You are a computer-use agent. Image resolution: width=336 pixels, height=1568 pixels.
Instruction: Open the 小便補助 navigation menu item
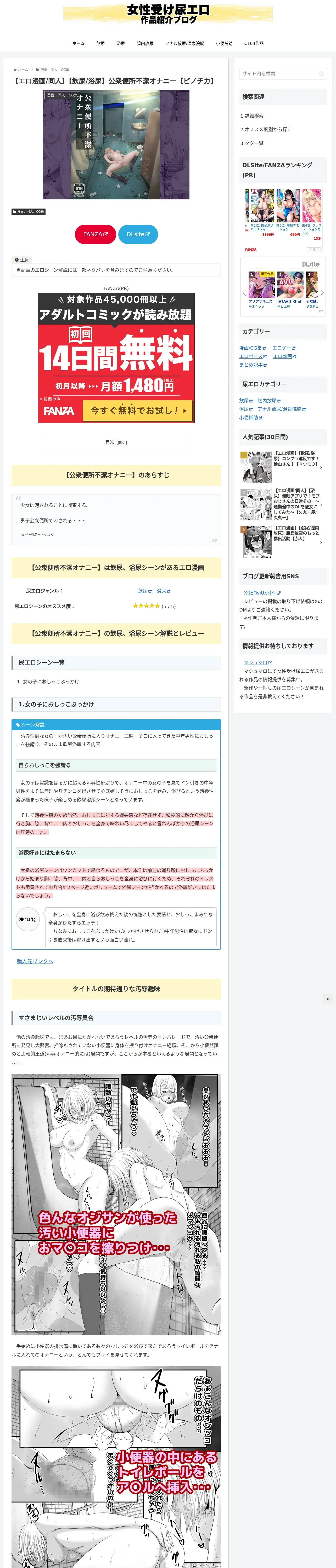click(x=224, y=44)
